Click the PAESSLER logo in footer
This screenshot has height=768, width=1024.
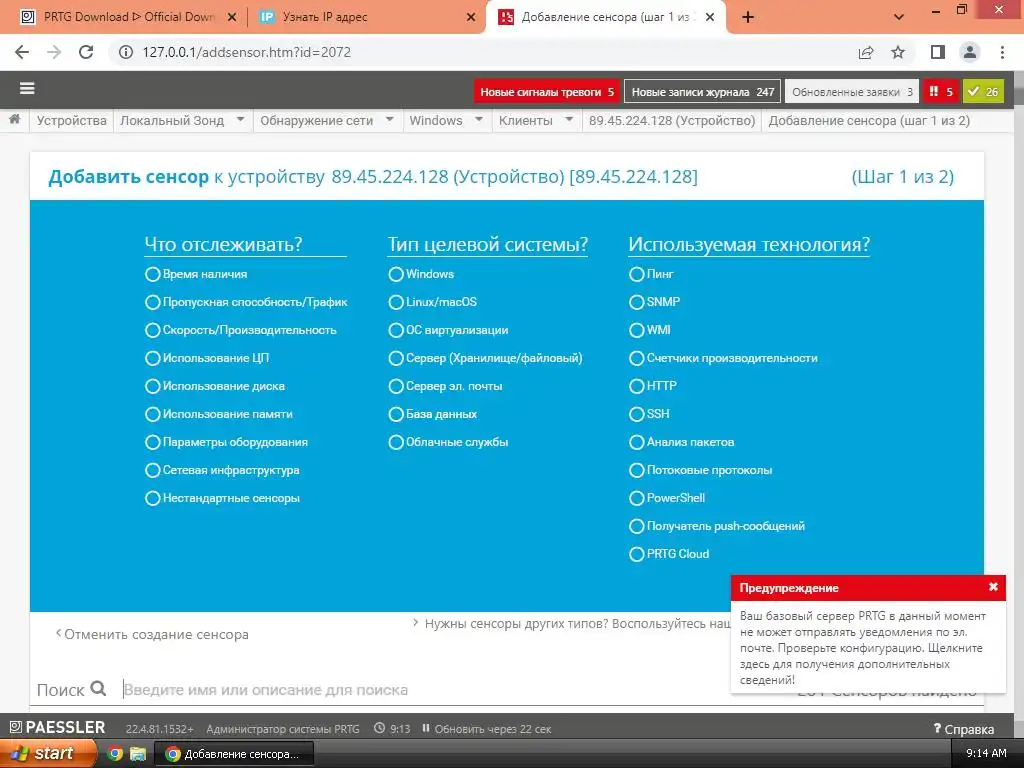click(x=57, y=728)
